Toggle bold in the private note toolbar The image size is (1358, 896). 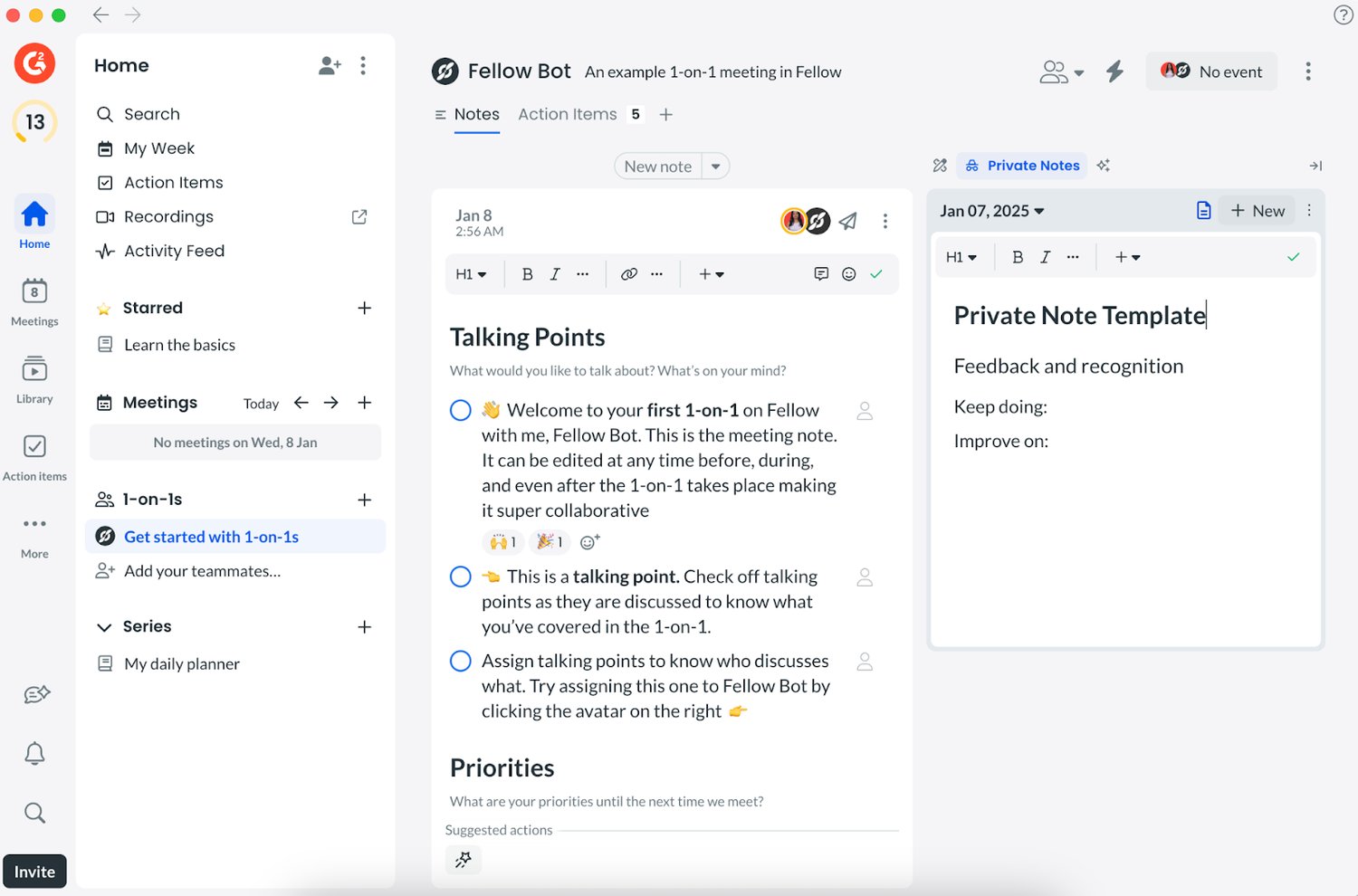[1018, 257]
